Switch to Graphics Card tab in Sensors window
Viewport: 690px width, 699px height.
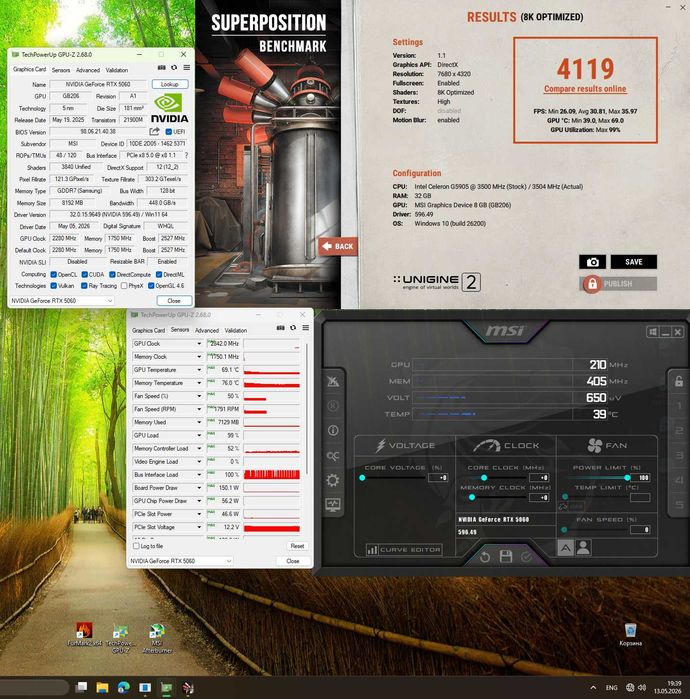(148, 330)
